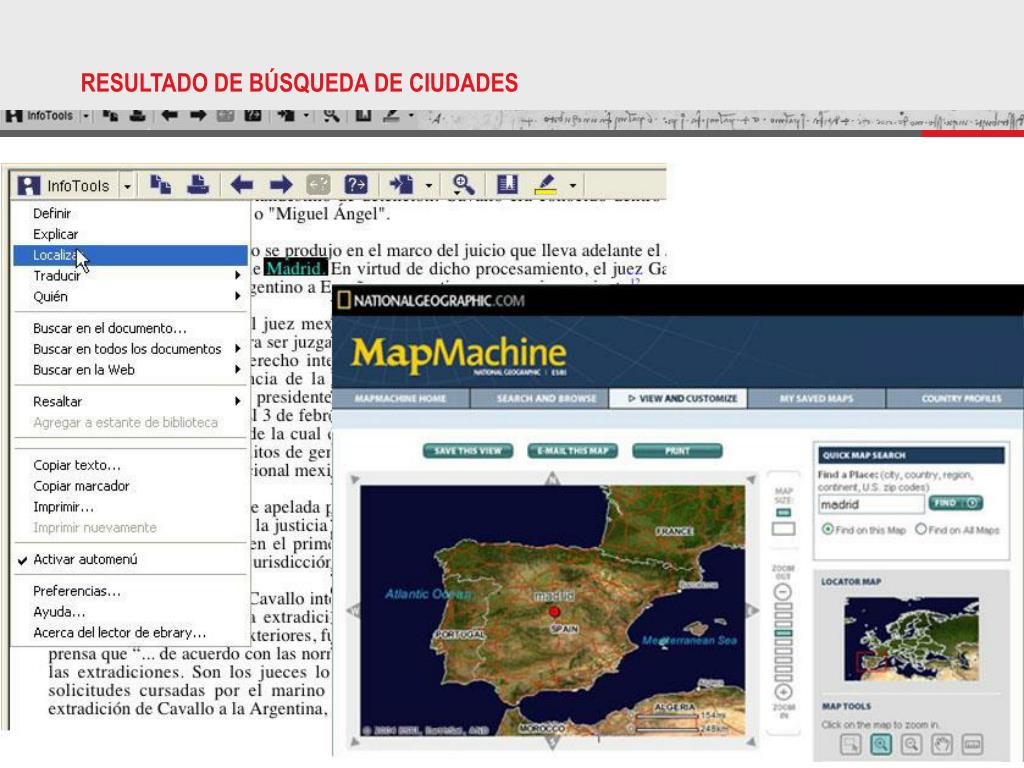Open the InfoTools dropdown arrow
Screen dimensions: 1024x768
(127, 186)
